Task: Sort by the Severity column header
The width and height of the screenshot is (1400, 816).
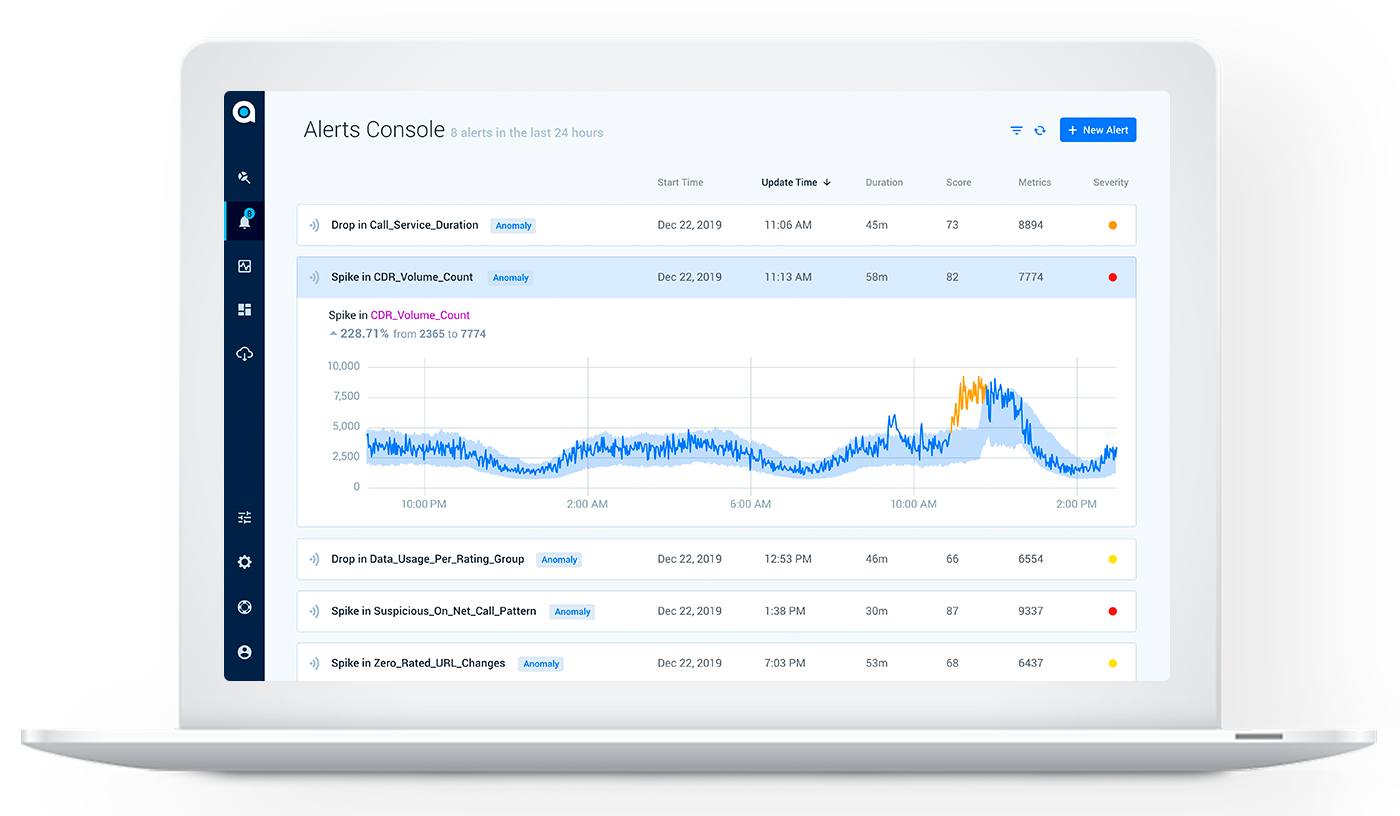Action: tap(1111, 183)
